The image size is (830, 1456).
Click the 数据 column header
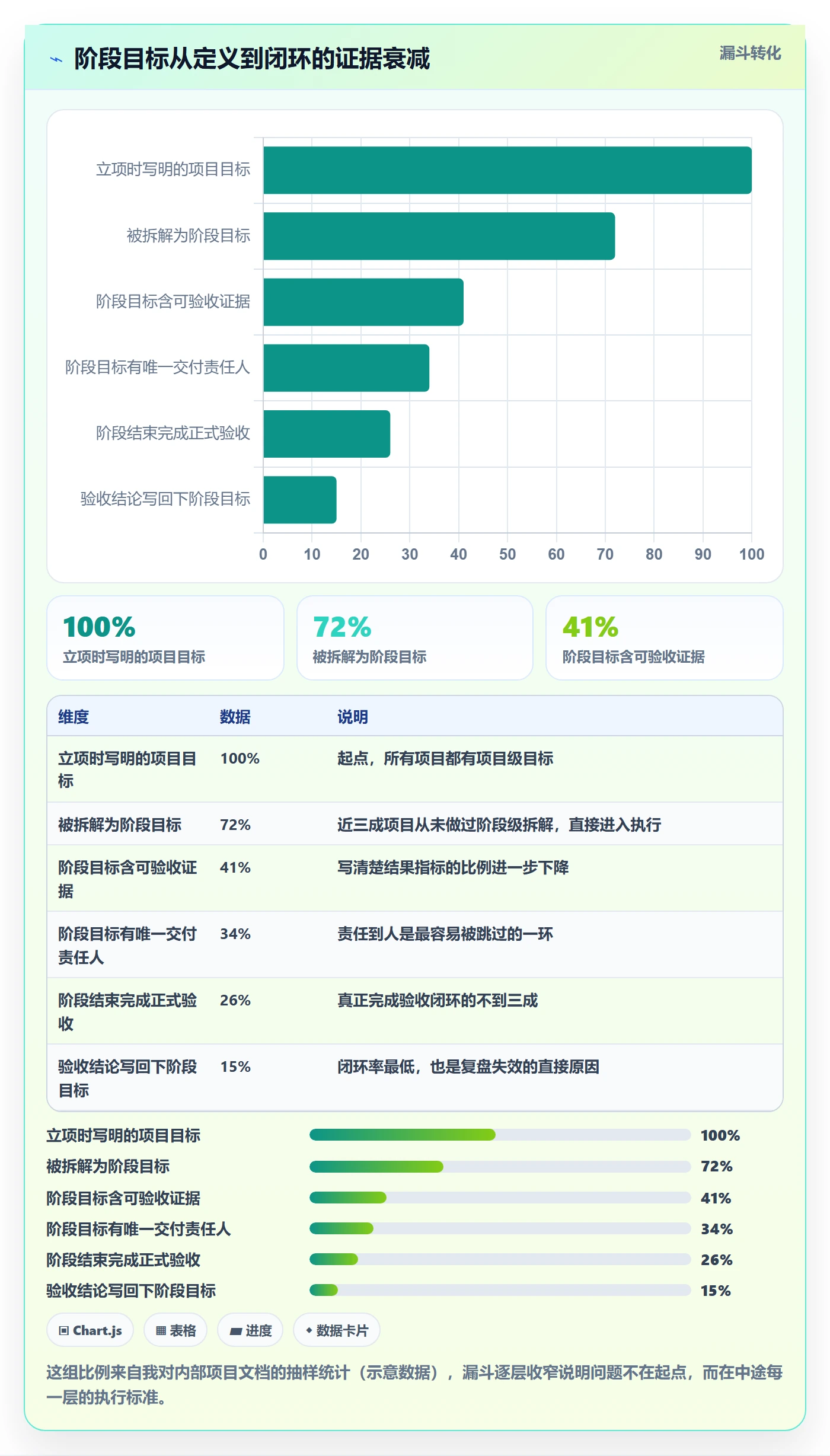235,717
